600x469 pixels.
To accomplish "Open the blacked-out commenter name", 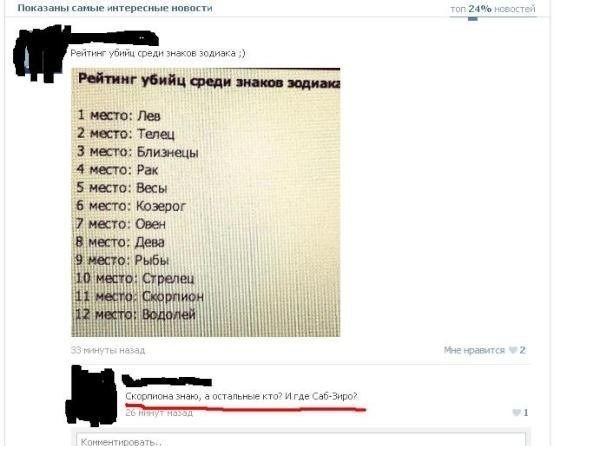I will coord(167,381).
